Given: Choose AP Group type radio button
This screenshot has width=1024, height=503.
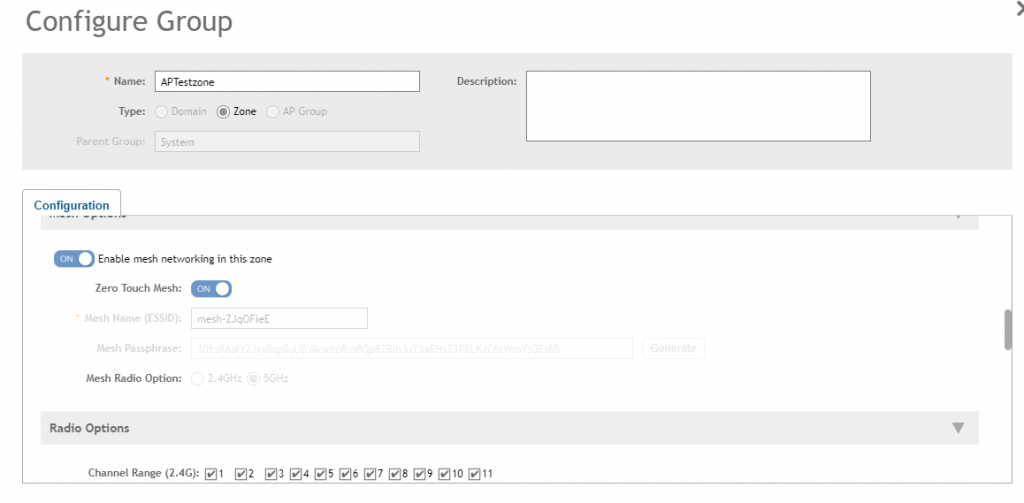Looking at the screenshot, I should [273, 111].
